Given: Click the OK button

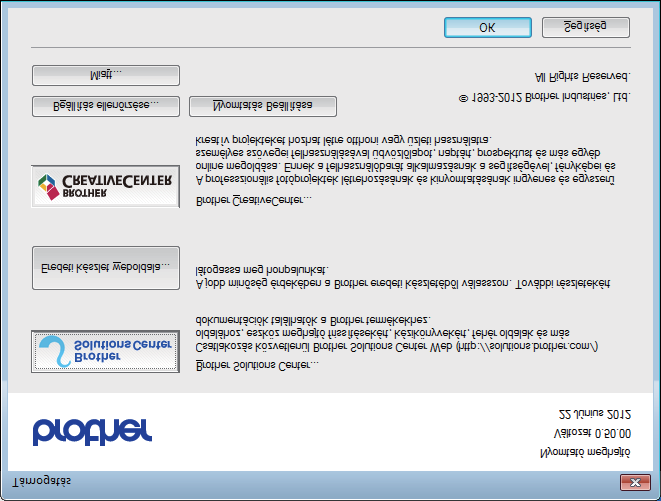Looking at the screenshot, I should tap(487, 27).
